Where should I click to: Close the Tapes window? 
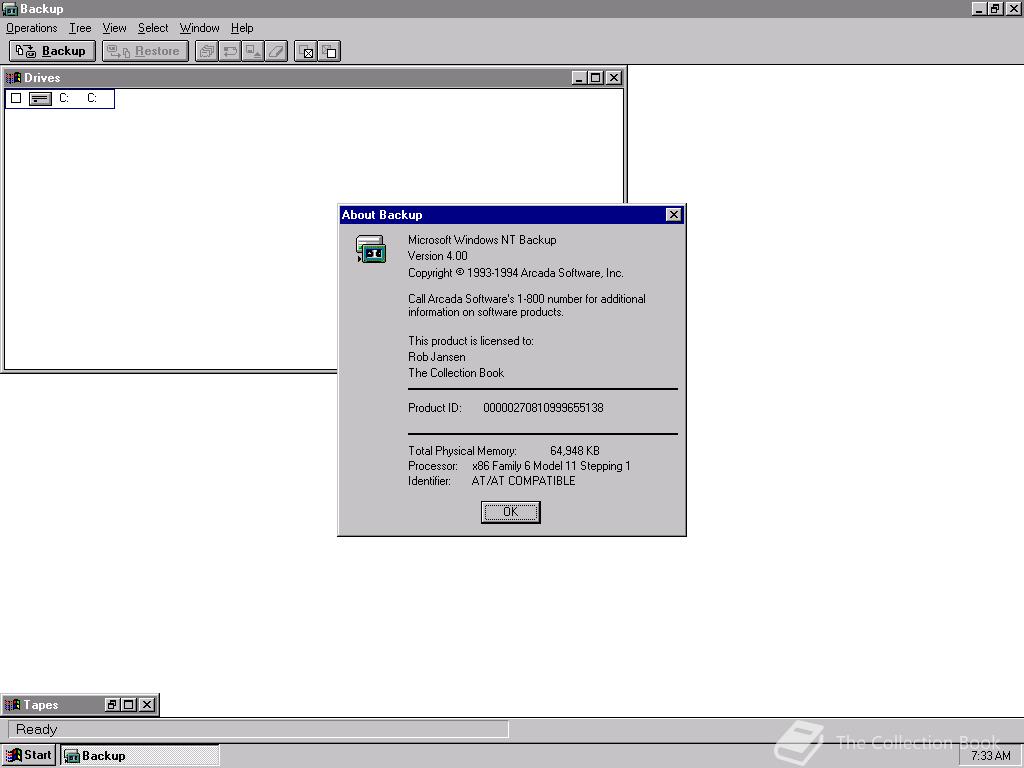coord(147,705)
